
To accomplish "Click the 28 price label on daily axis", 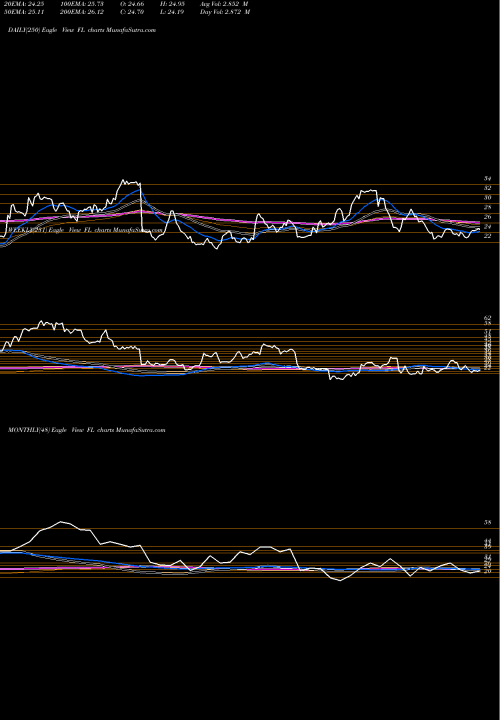I will coord(488,208).
